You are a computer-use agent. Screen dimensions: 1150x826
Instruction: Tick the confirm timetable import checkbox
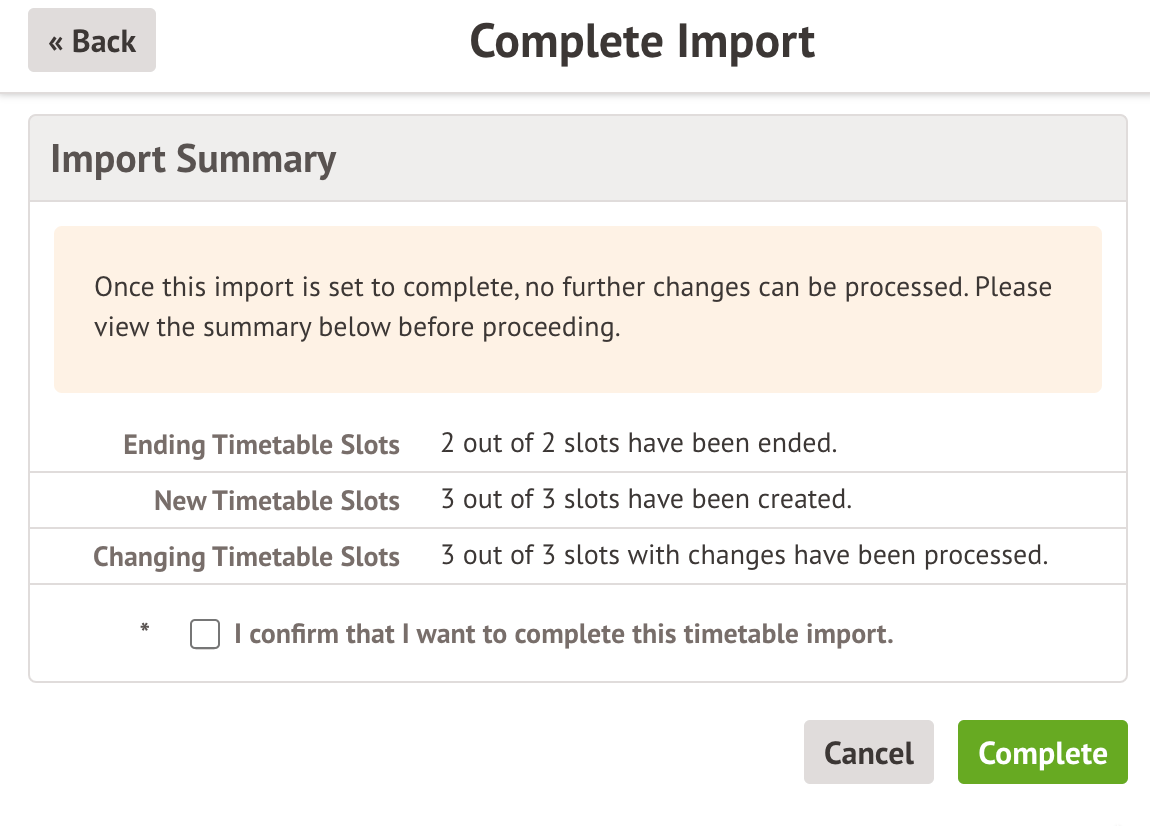[205, 635]
